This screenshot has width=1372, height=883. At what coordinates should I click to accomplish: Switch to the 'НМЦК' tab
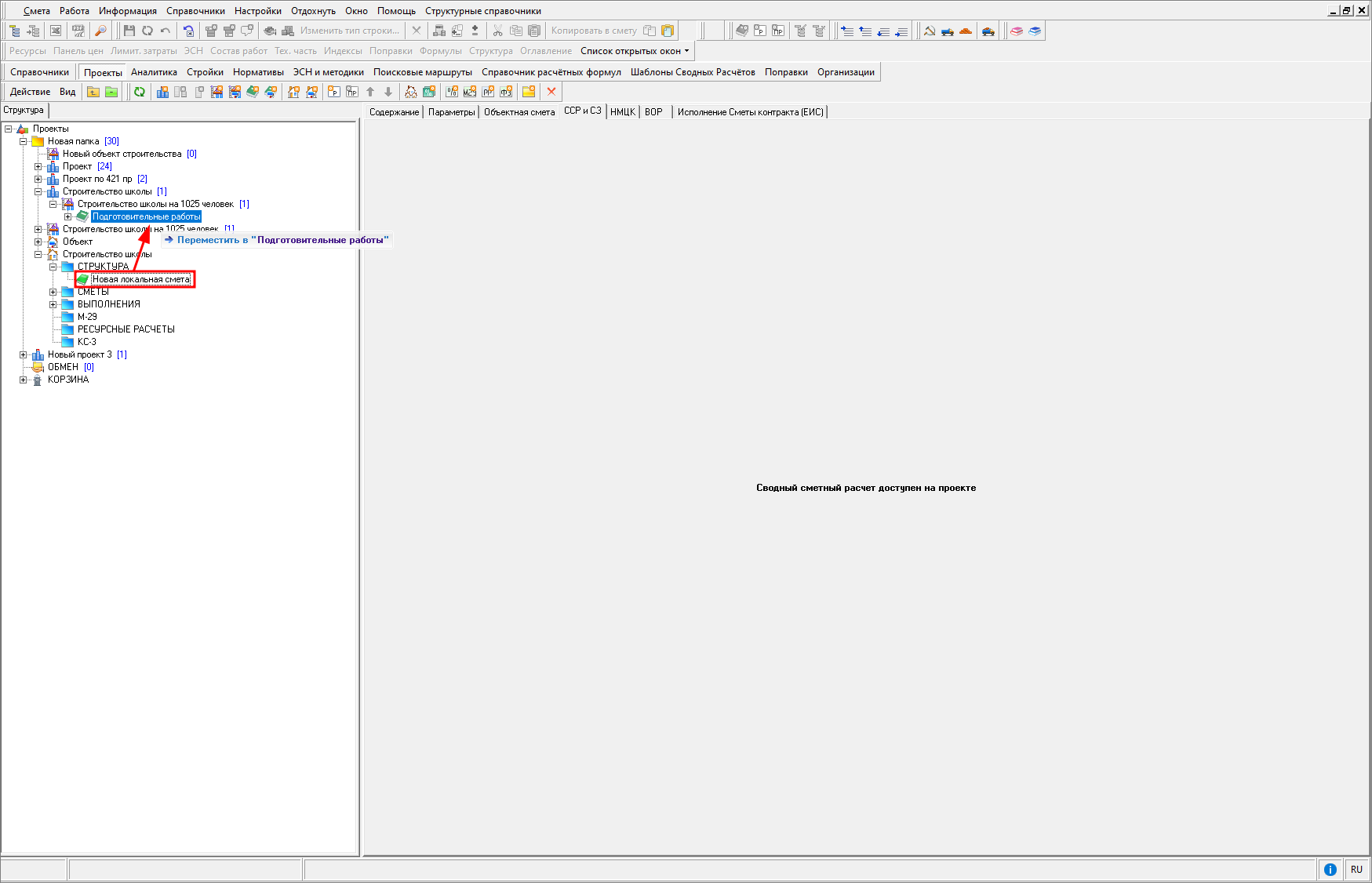(622, 112)
